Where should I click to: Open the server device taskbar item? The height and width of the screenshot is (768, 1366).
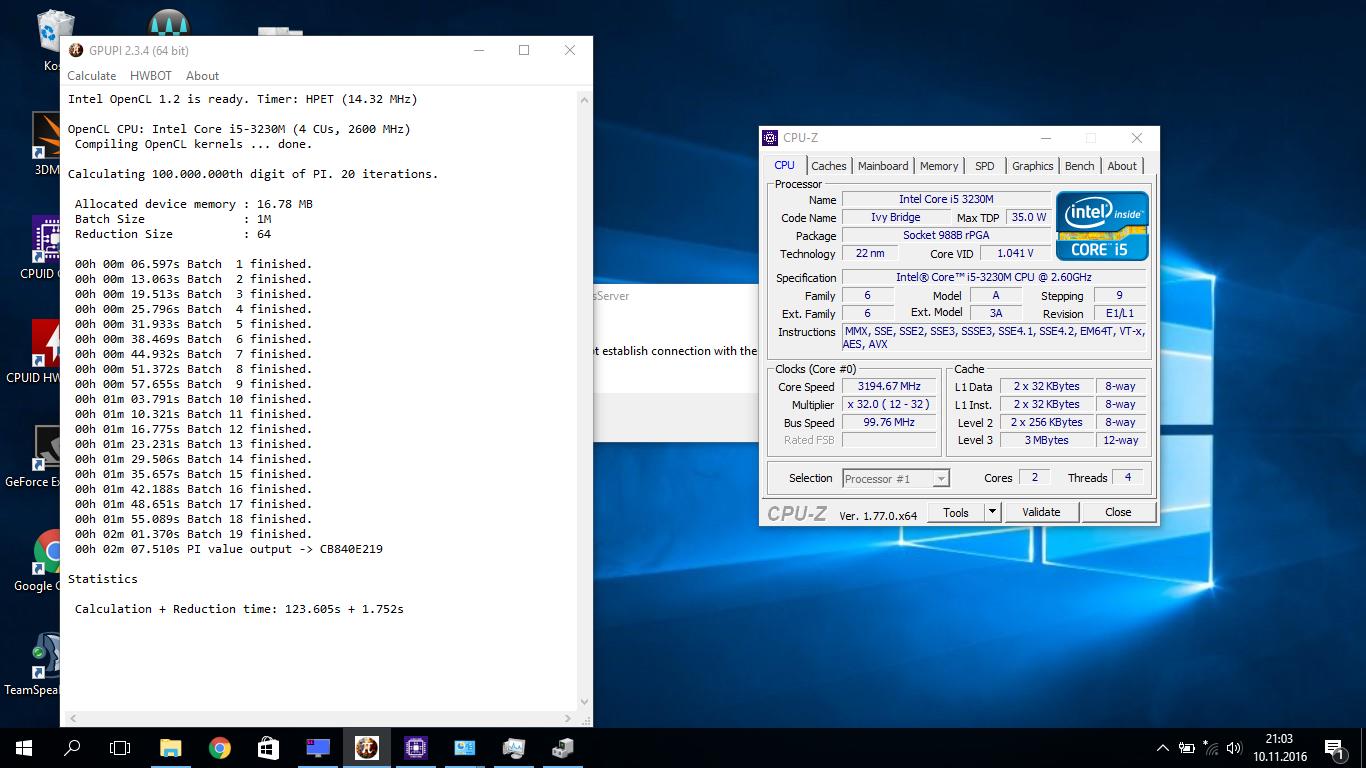pyautogui.click(x=563, y=747)
